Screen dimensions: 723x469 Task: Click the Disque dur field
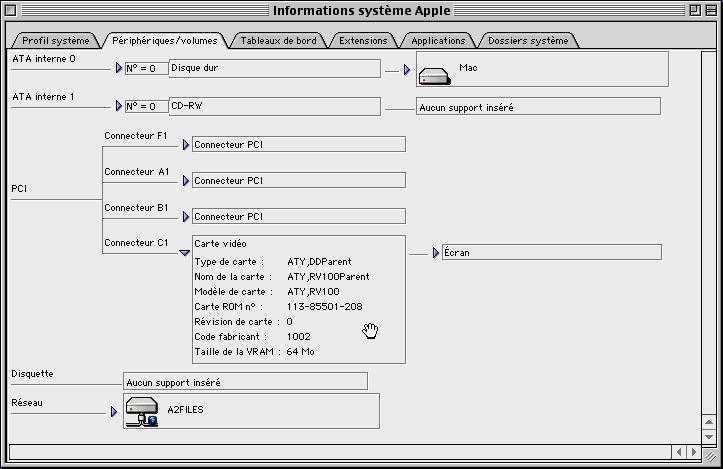coord(275,68)
